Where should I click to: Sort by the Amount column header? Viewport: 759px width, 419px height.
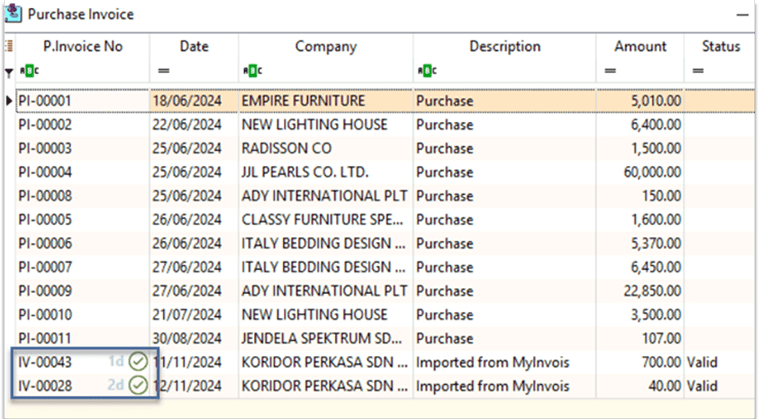[640, 46]
